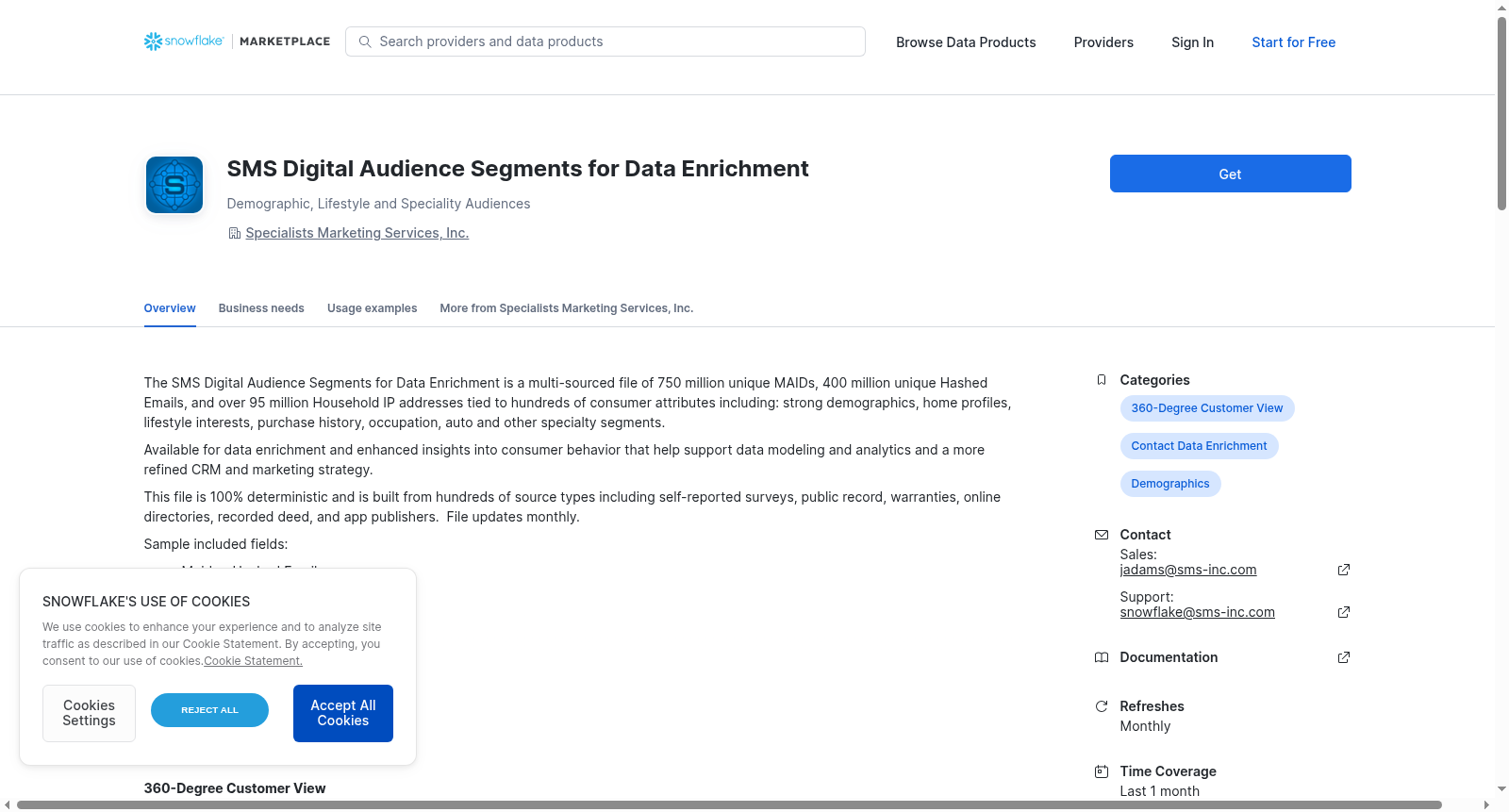
Task: Reject all cookies
Action: [x=209, y=710]
